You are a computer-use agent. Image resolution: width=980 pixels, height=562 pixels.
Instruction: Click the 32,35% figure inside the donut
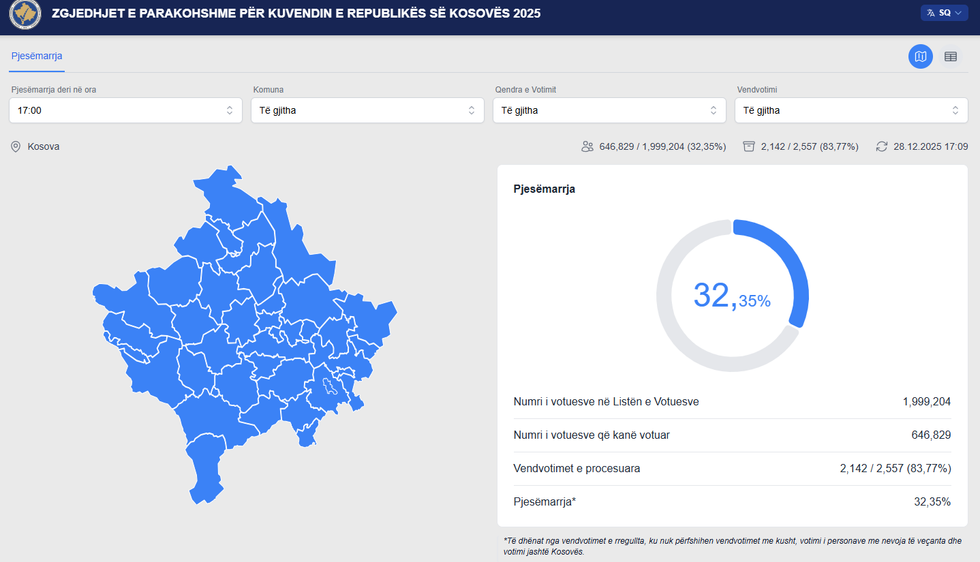732,296
